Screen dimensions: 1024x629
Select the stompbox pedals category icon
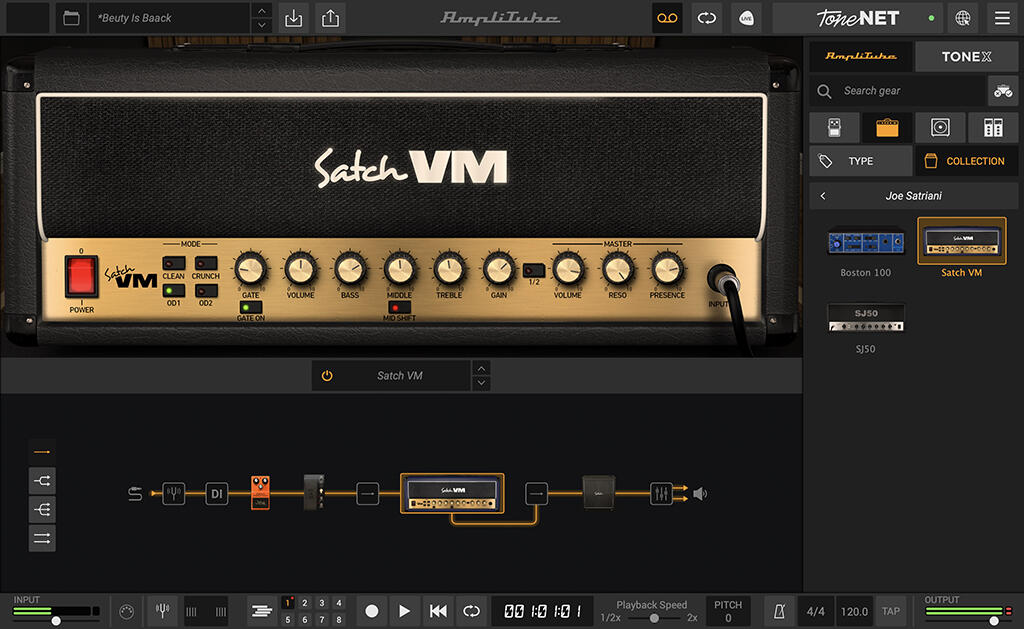click(834, 127)
